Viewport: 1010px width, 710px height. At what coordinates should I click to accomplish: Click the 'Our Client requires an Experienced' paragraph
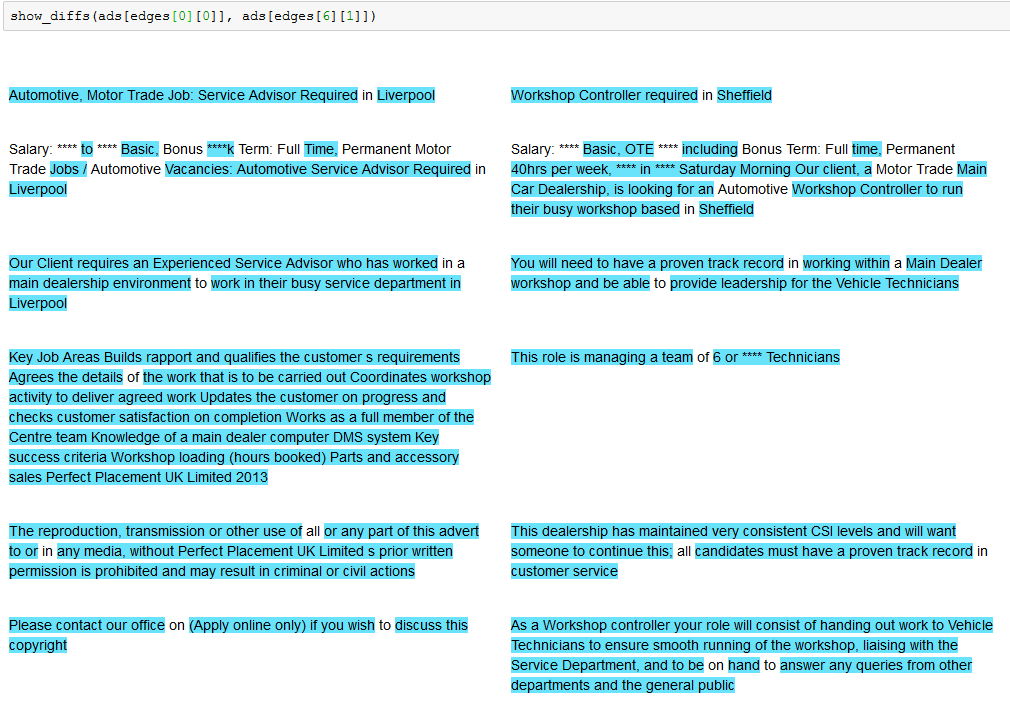tap(236, 283)
